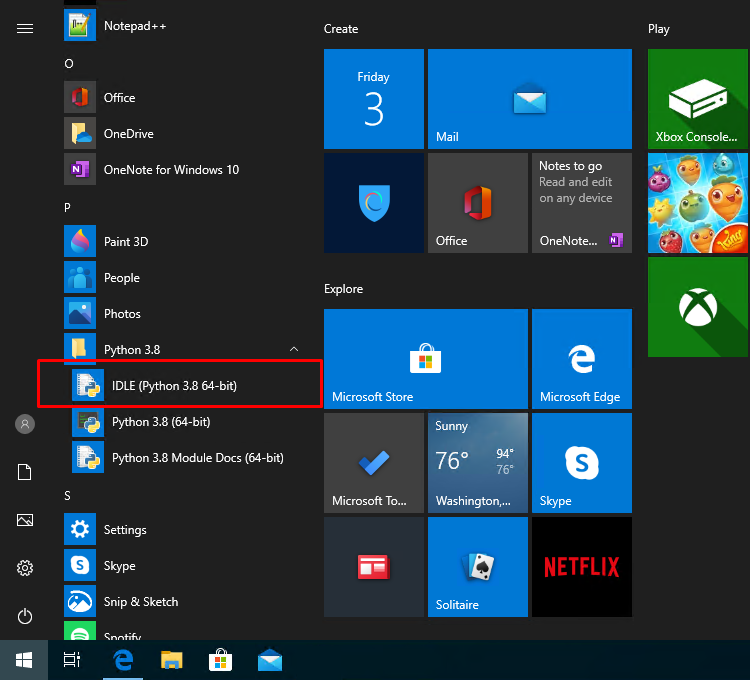Click the Power button in the sidebar
This screenshot has height=680, width=750.
[x=25, y=616]
